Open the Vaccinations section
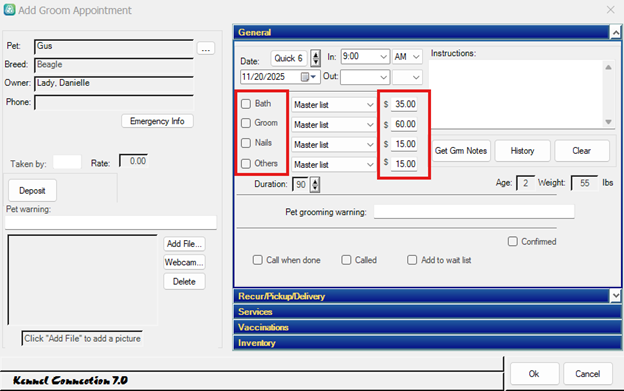The width and height of the screenshot is (624, 391). pyautogui.click(x=427, y=327)
